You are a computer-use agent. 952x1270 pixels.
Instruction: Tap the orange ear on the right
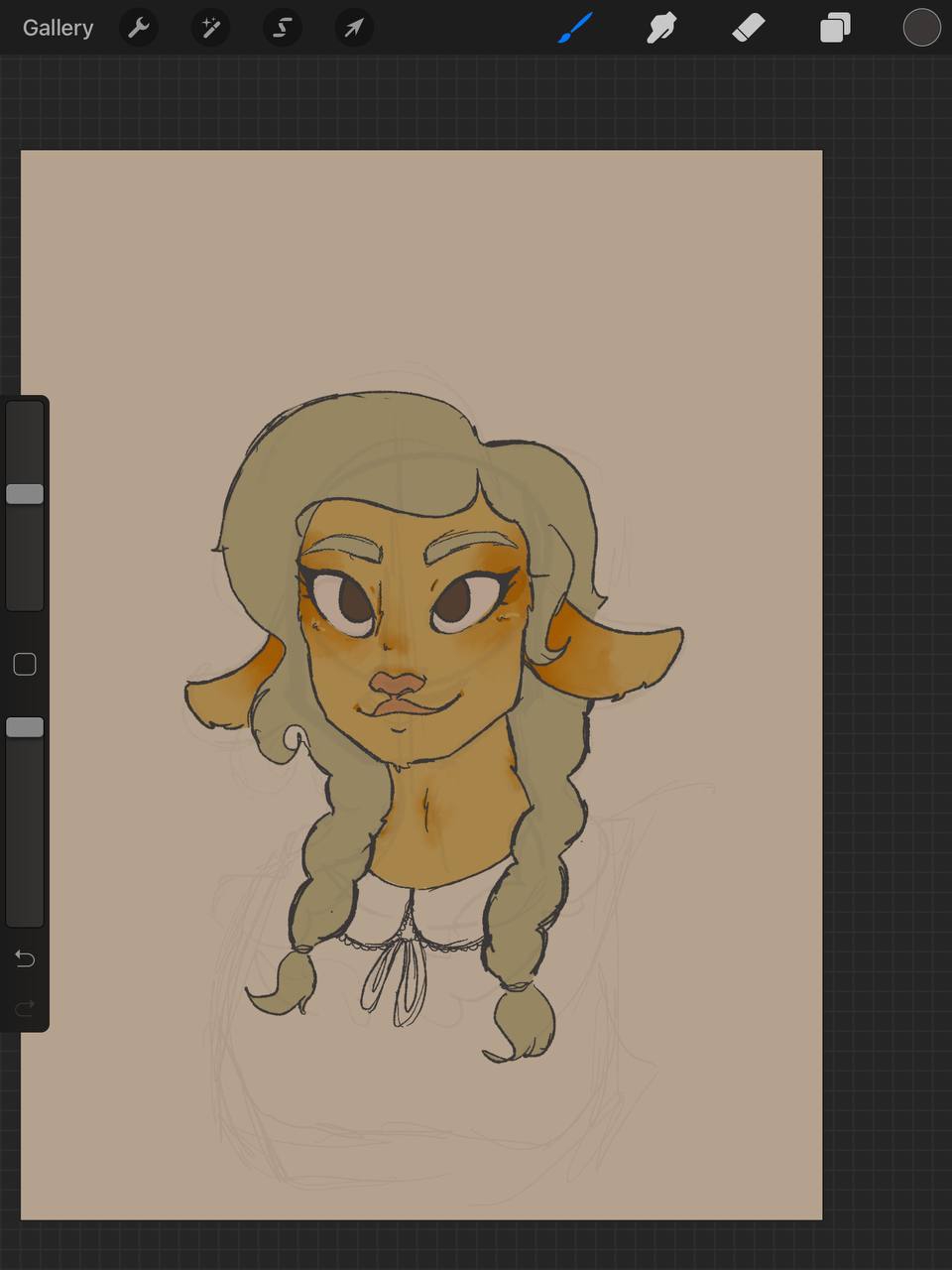pyautogui.click(x=615, y=653)
